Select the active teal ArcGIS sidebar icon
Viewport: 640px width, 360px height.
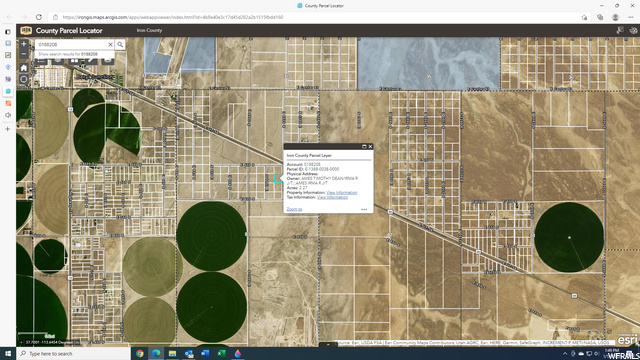coord(8,91)
